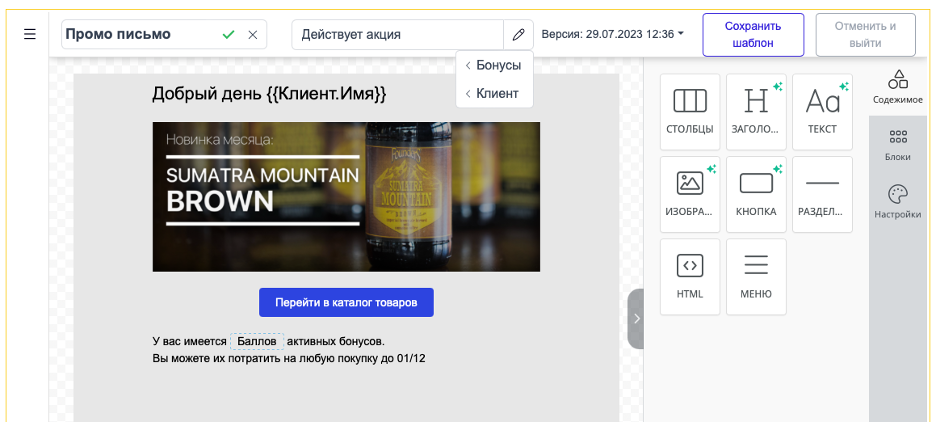
Task: Cancel template name edit with X icon
Action: 253,35
